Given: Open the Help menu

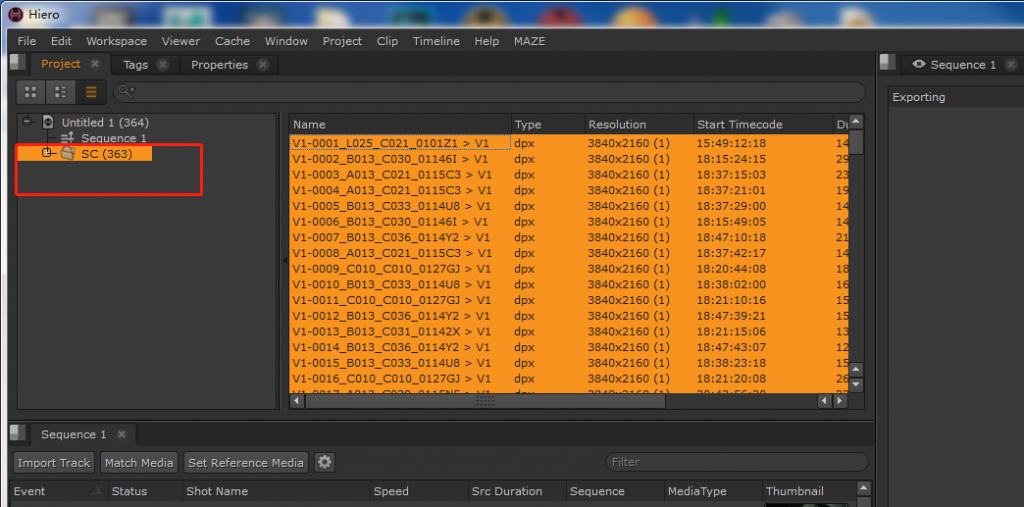Looking at the screenshot, I should click(487, 41).
